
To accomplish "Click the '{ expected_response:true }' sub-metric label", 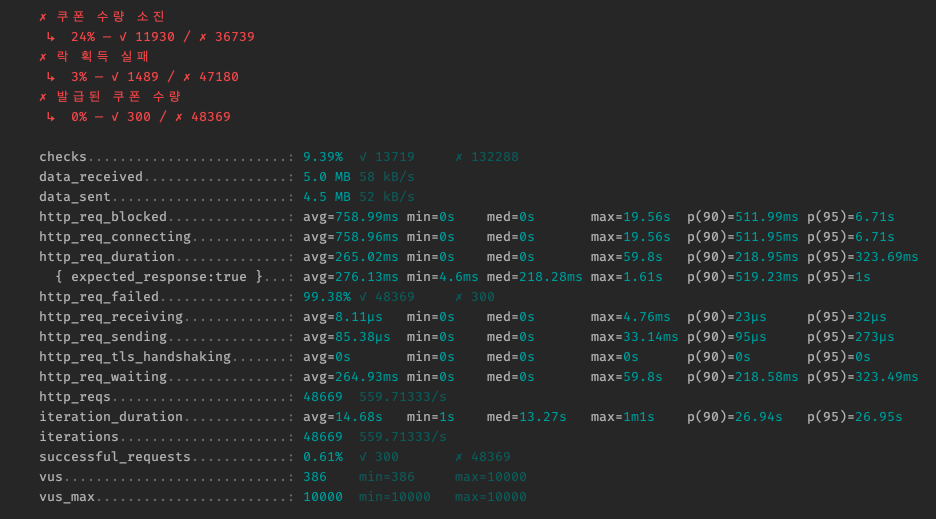I will pos(159,277).
